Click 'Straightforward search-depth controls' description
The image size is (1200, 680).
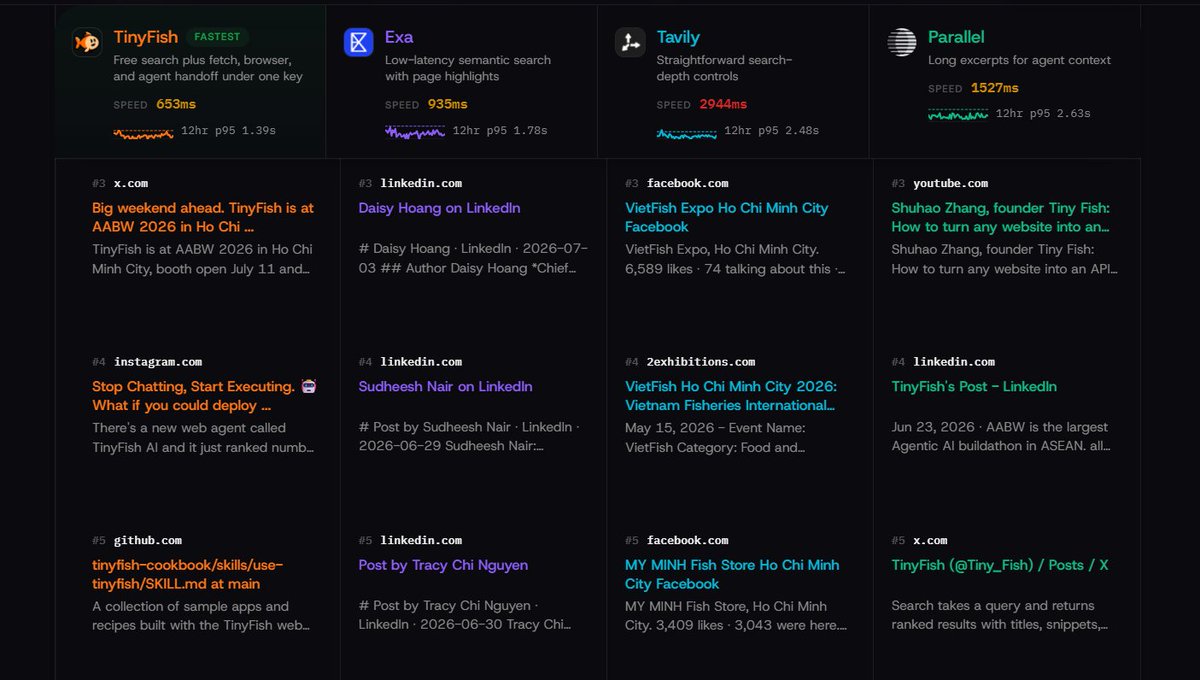pyautogui.click(x=725, y=68)
